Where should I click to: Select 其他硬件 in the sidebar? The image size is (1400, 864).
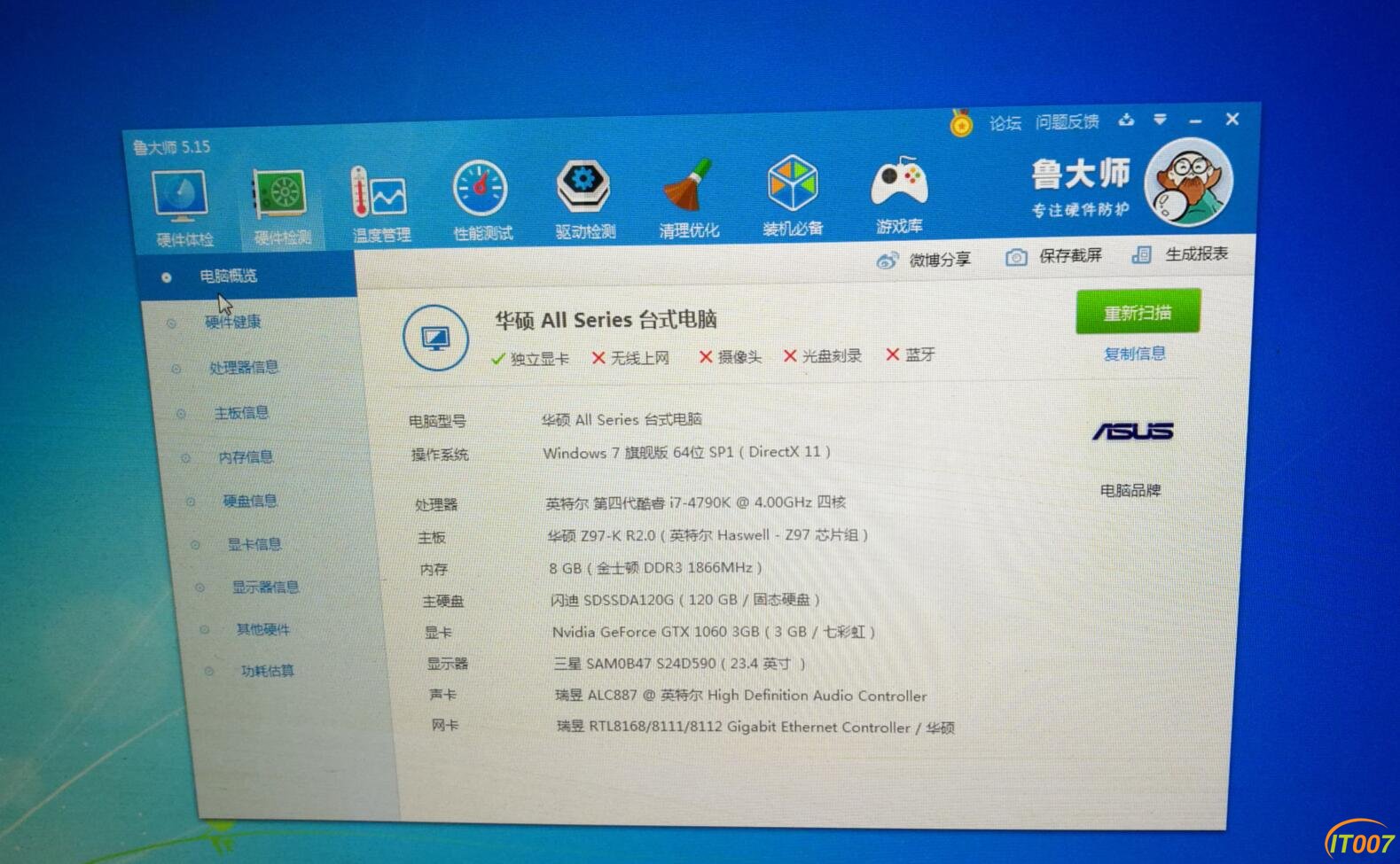click(262, 629)
